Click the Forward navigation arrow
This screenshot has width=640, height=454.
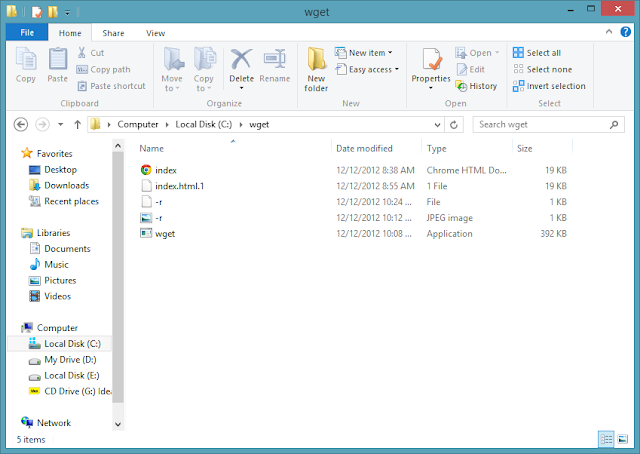coord(42,124)
